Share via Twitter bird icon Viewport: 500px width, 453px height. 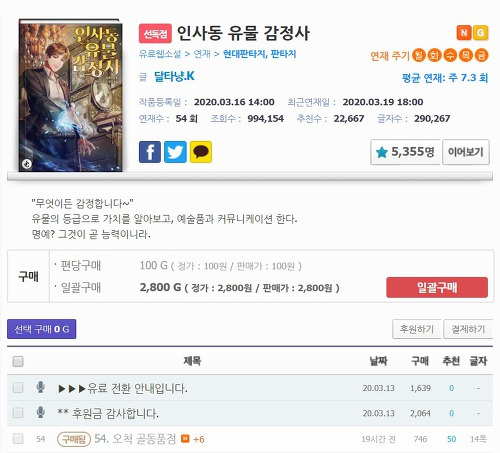pos(175,152)
